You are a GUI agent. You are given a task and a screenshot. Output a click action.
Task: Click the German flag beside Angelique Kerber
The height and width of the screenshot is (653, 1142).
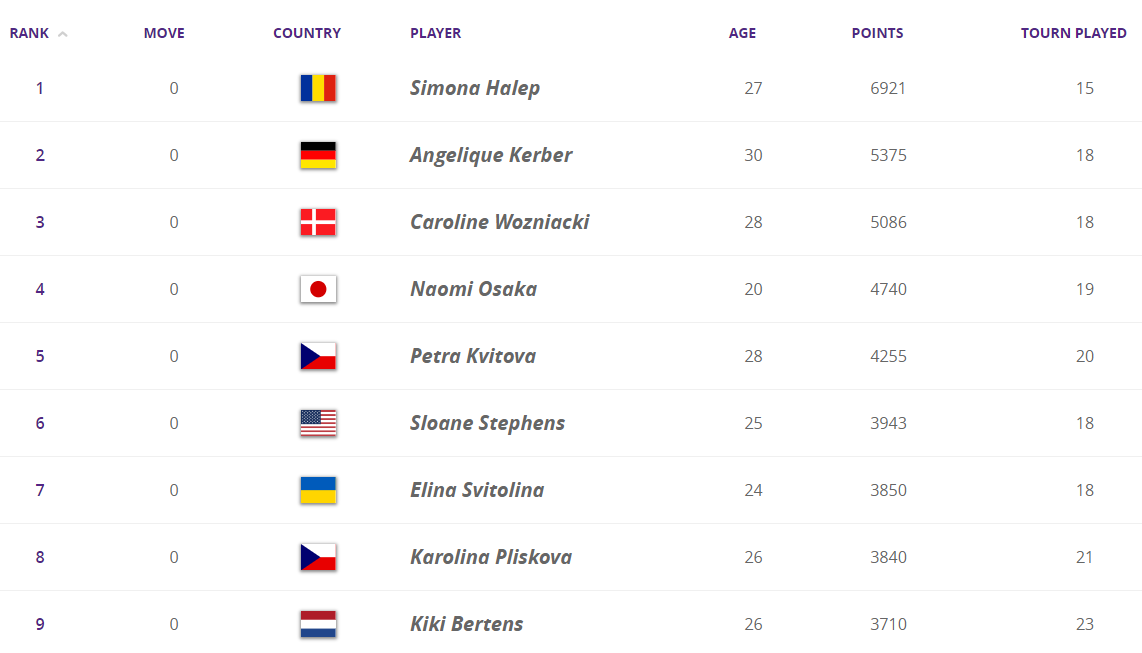click(318, 155)
